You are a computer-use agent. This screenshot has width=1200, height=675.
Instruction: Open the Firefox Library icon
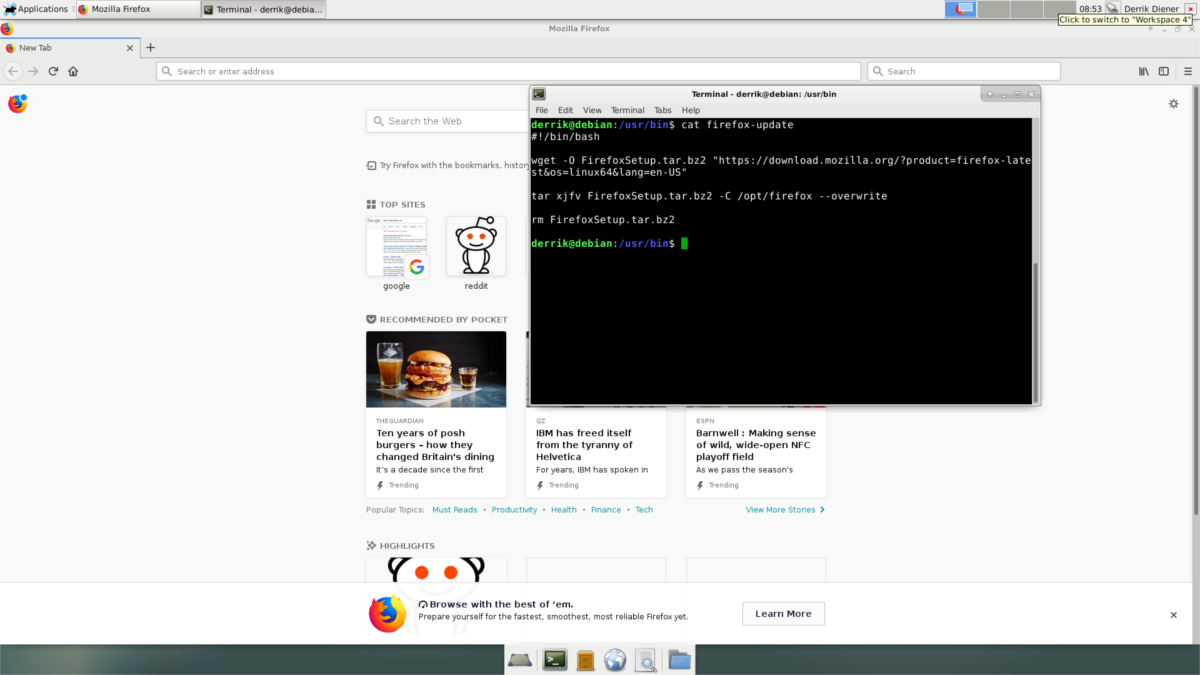click(x=1144, y=71)
